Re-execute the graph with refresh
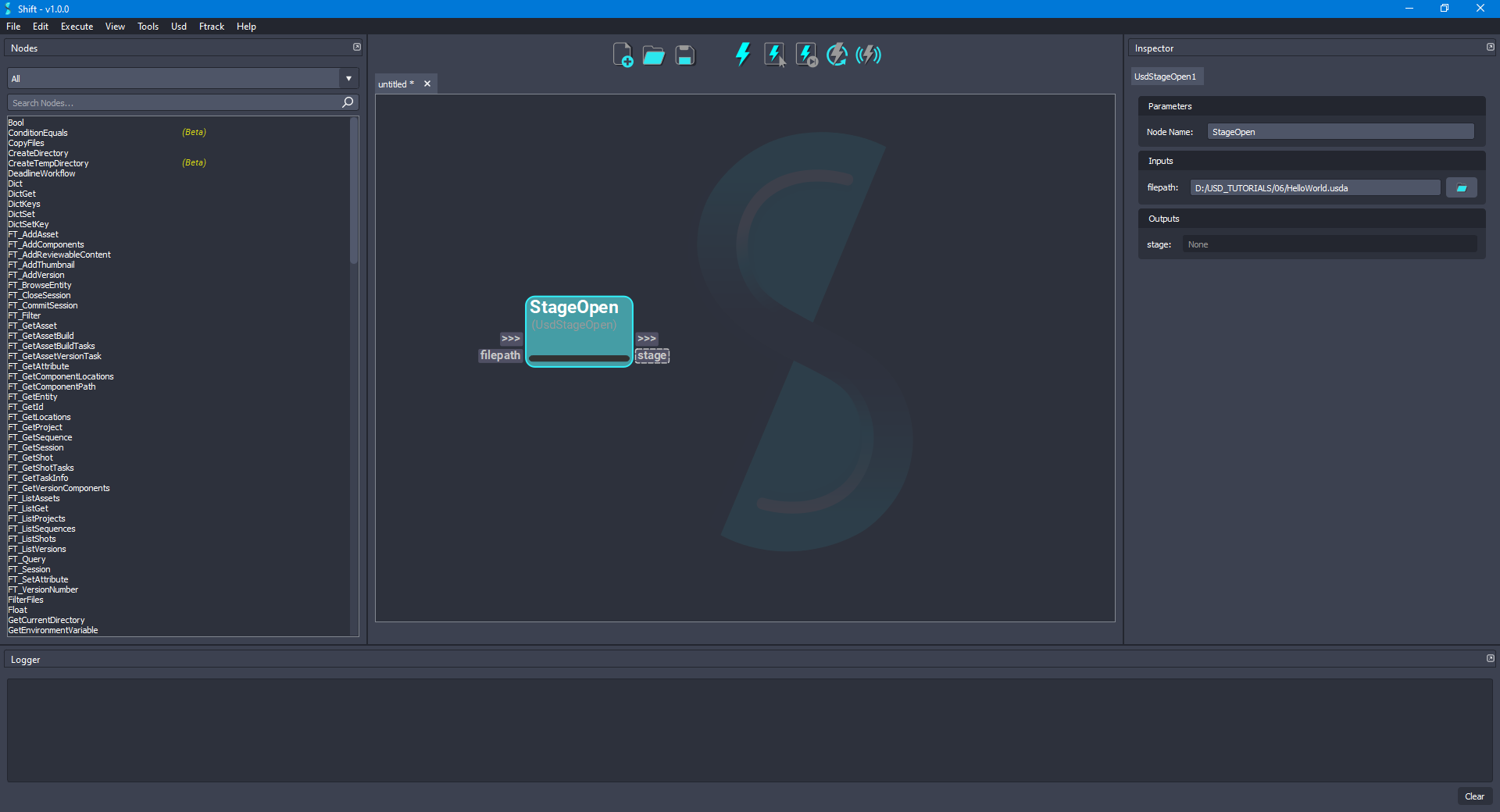 pyautogui.click(x=836, y=54)
